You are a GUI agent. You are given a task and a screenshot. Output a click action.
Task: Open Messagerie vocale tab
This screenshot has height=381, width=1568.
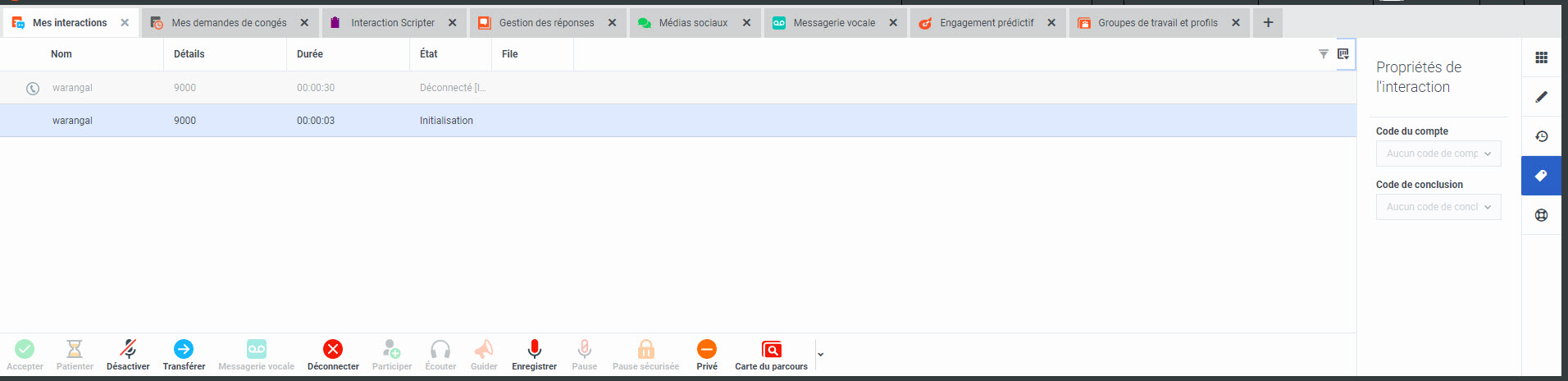tap(833, 23)
